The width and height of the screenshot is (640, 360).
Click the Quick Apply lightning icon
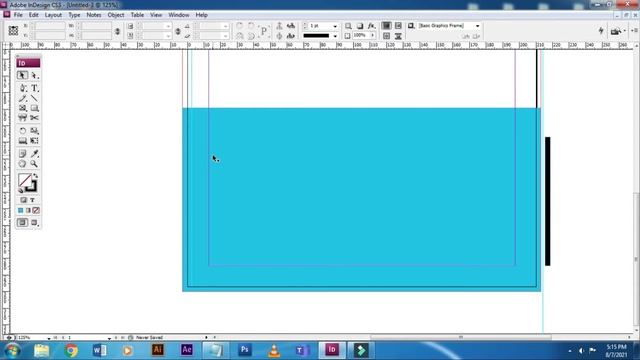(600, 31)
